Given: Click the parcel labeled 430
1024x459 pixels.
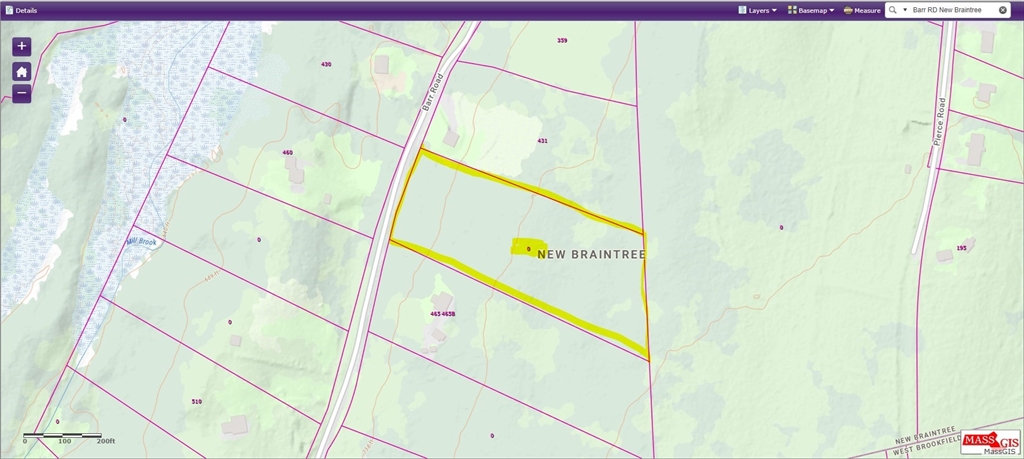Looking at the screenshot, I should click(x=326, y=64).
